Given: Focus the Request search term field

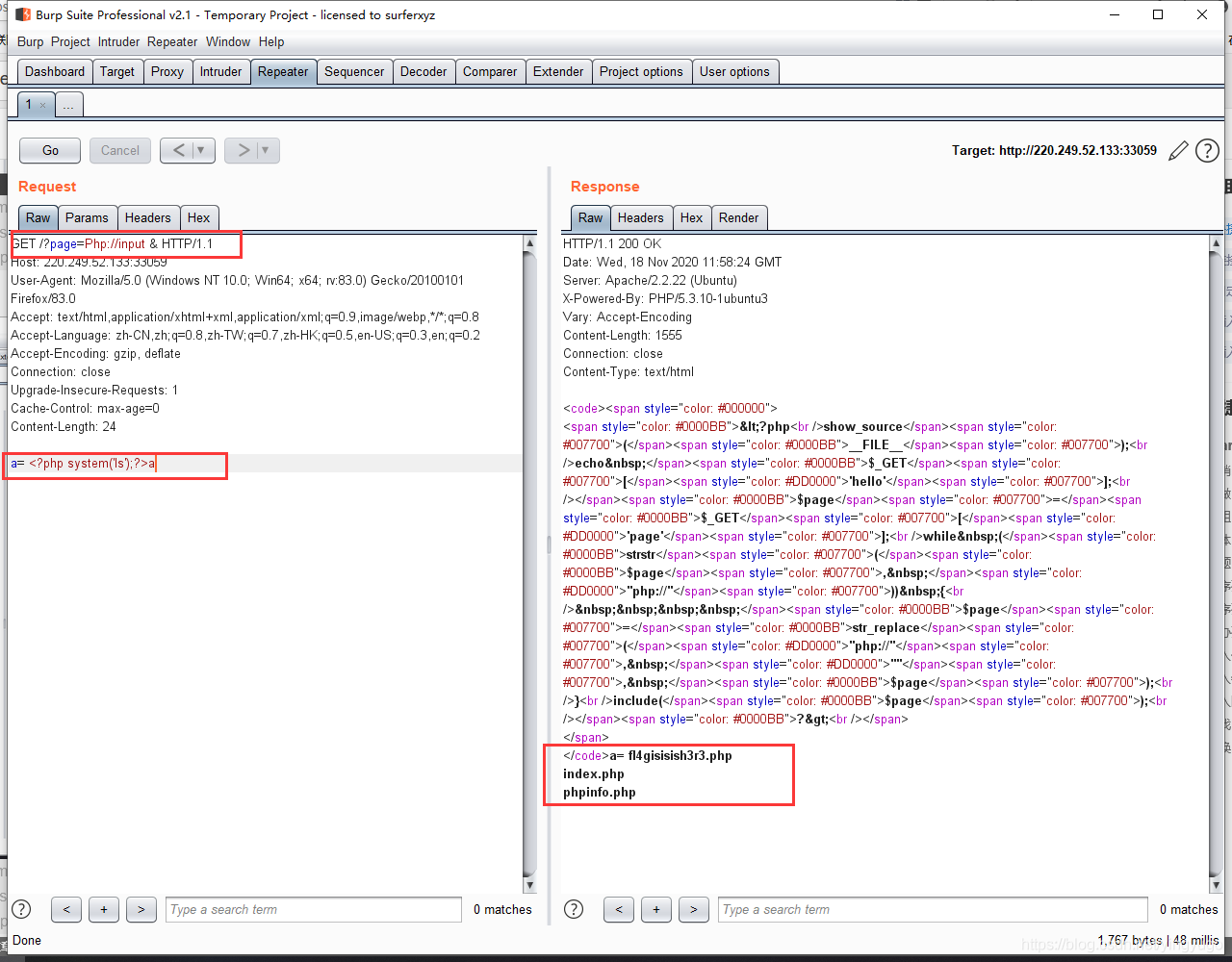Looking at the screenshot, I should click(313, 909).
